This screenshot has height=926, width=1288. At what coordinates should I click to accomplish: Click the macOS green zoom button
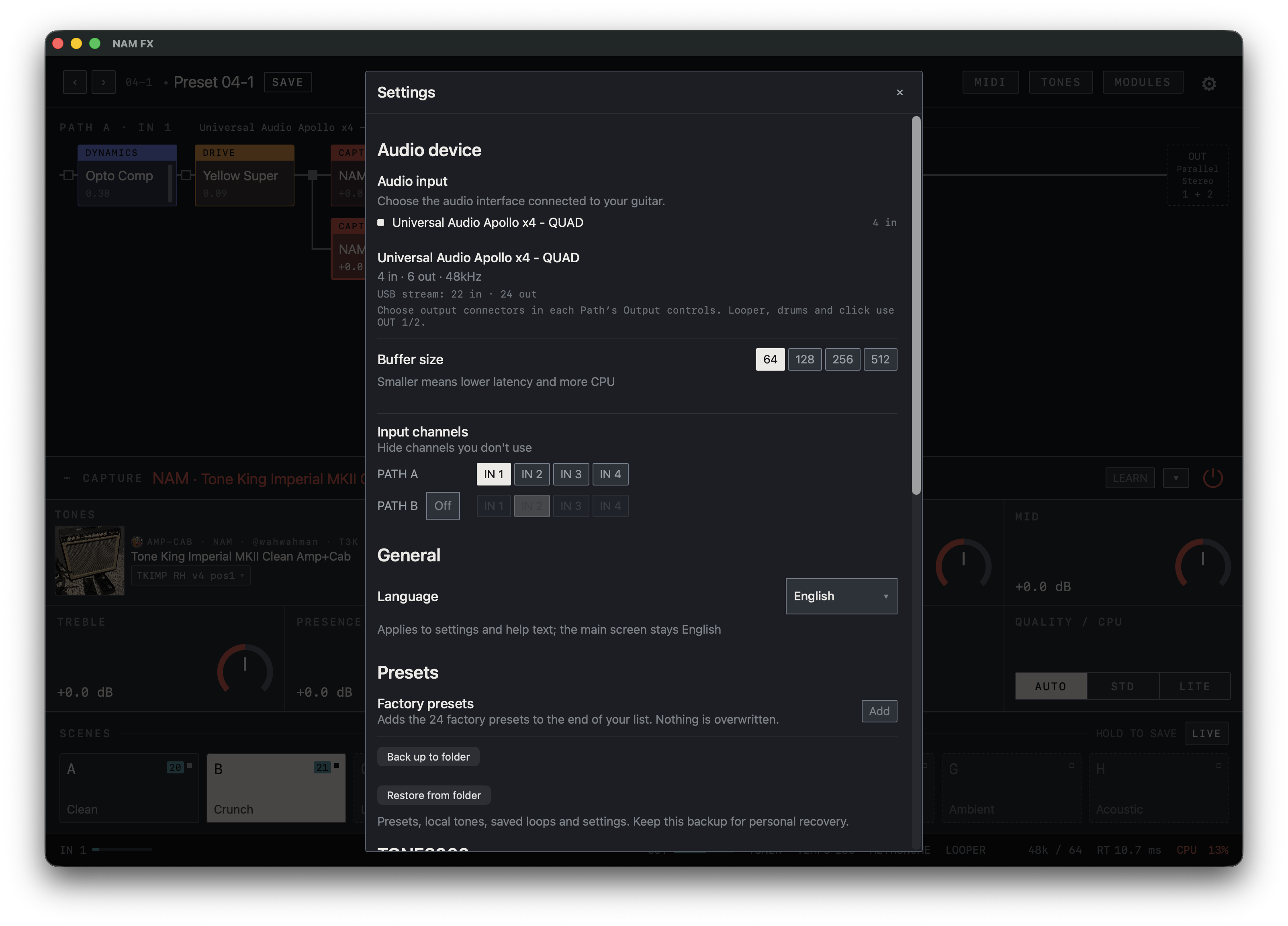point(95,44)
